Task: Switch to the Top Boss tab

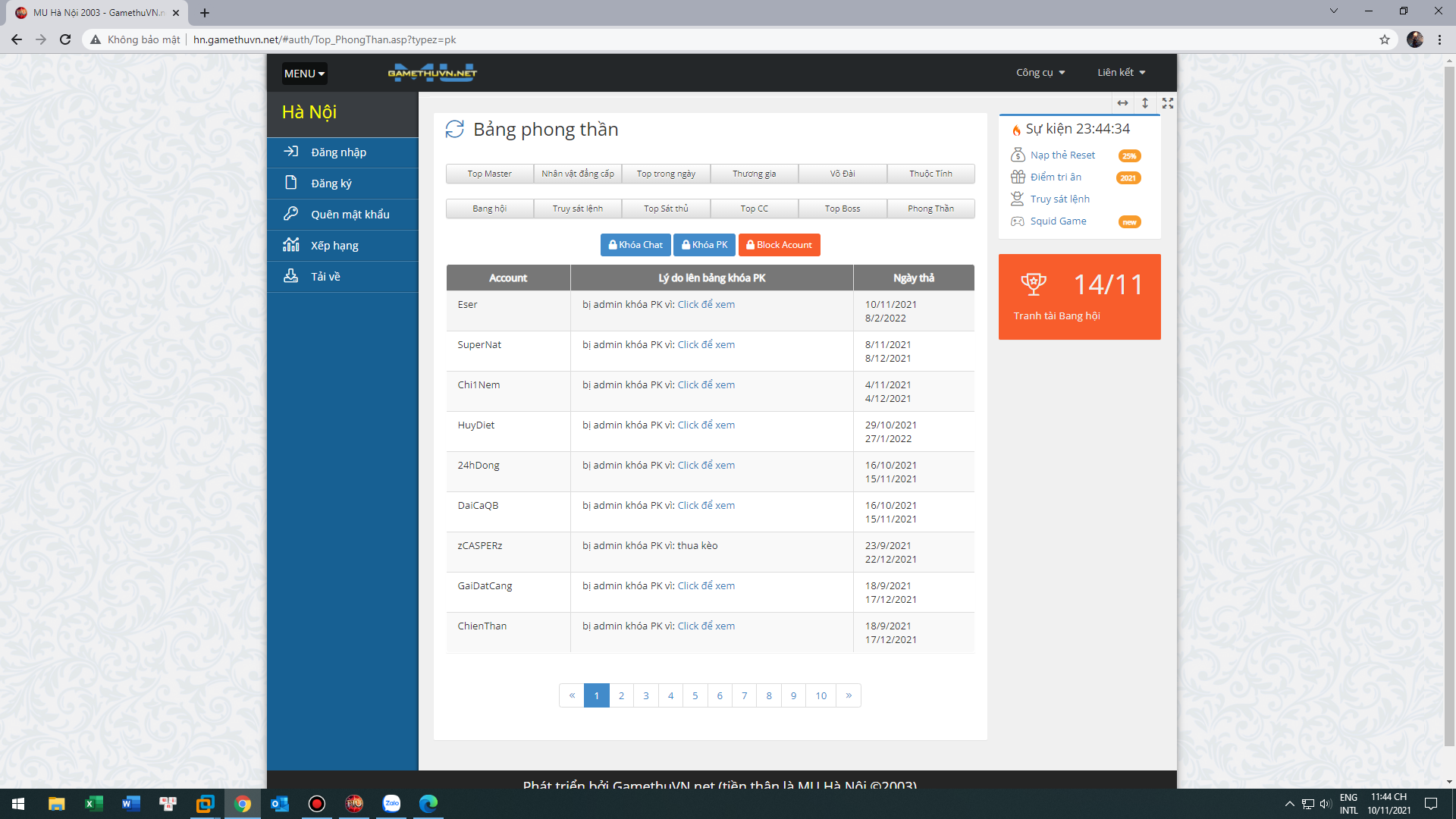Action: point(842,209)
